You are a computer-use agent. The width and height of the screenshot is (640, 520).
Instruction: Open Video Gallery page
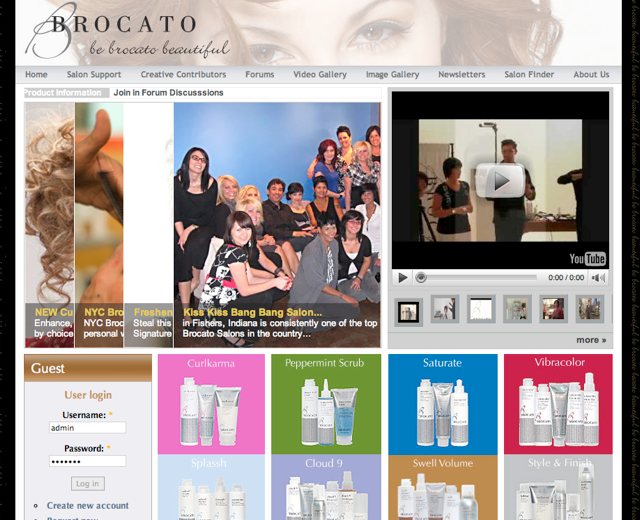[x=320, y=75]
